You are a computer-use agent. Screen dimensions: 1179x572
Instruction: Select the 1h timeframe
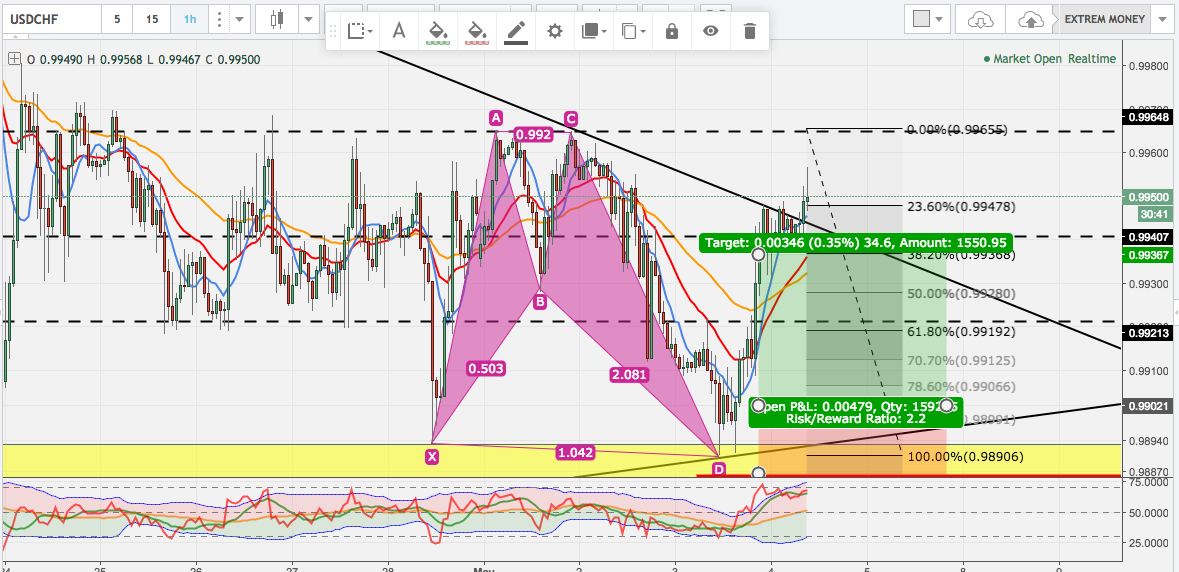pyautogui.click(x=189, y=19)
